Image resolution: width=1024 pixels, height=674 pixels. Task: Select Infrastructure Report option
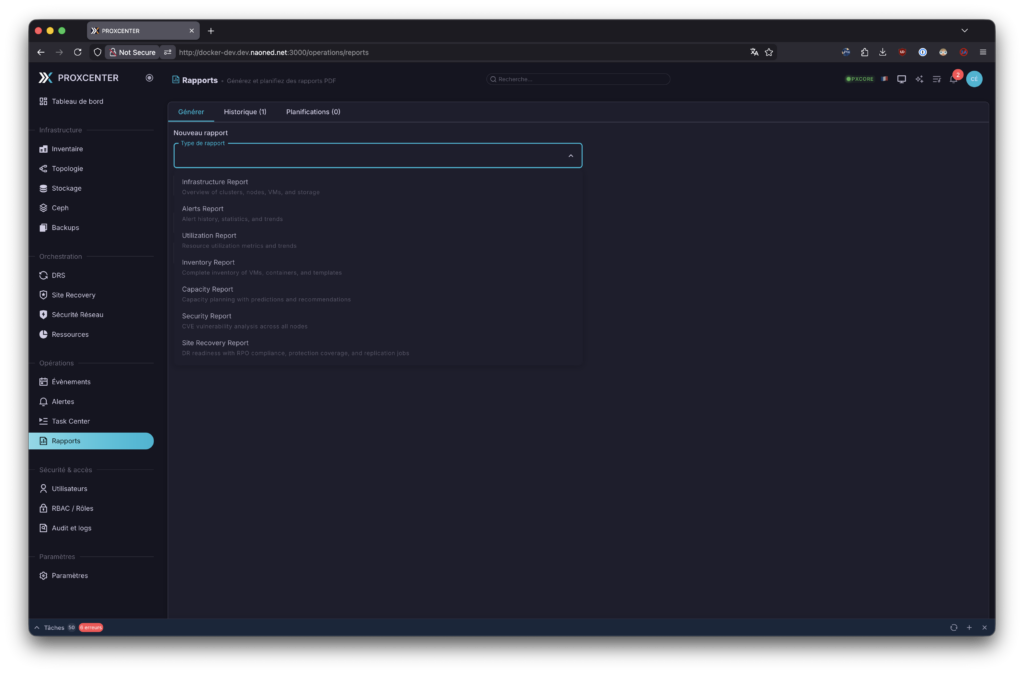215,182
